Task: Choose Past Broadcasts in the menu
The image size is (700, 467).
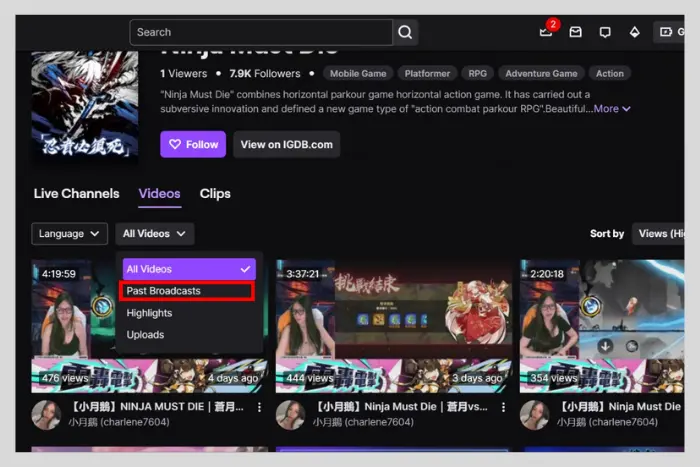Action: point(187,291)
